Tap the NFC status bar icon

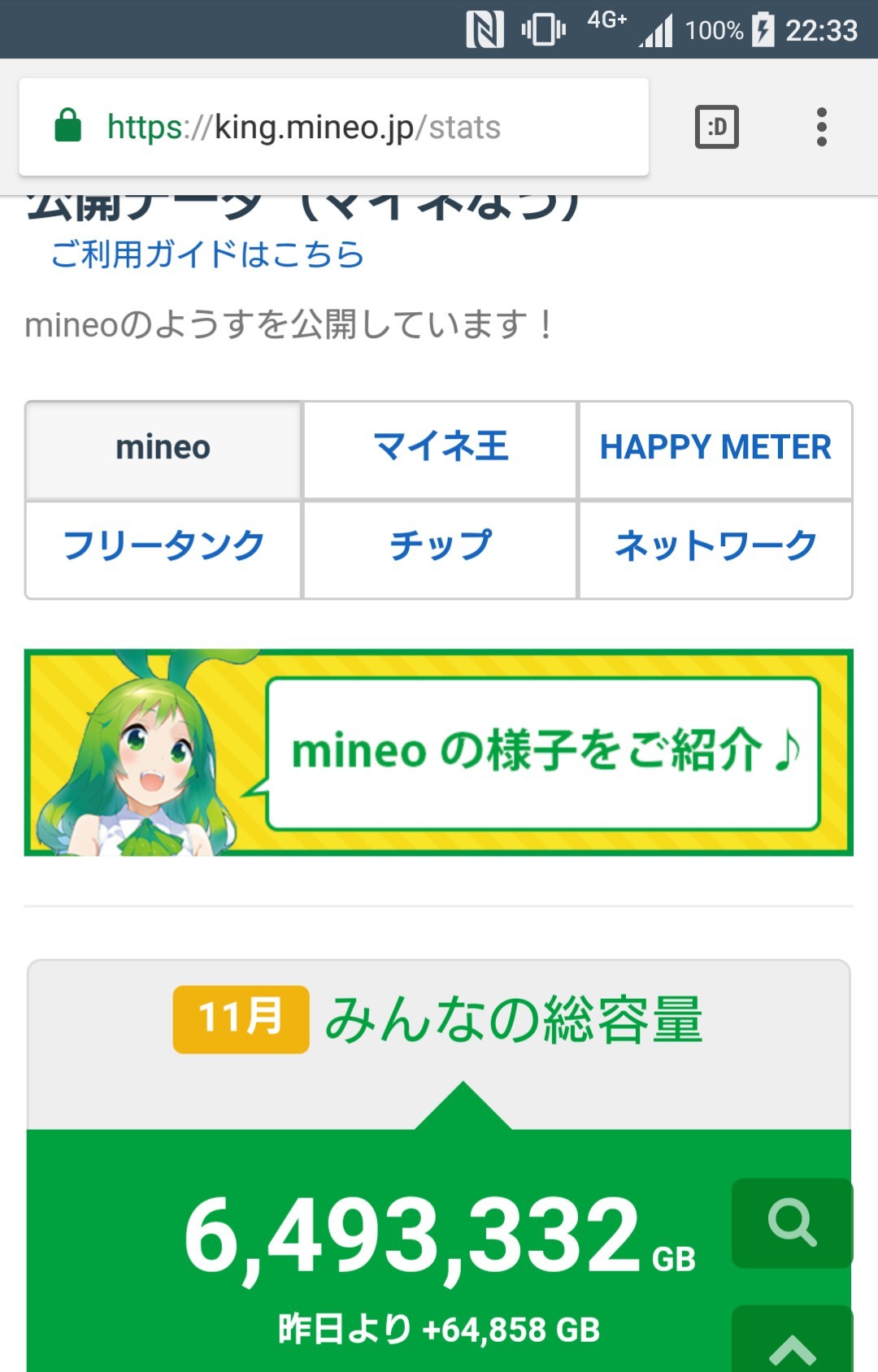pyautogui.click(x=485, y=30)
